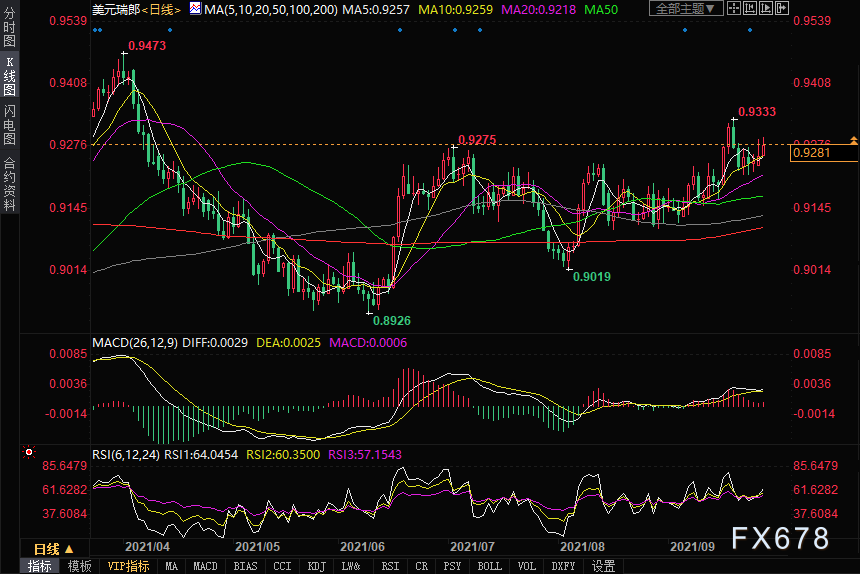Click the small icon left of RSI label
The height and width of the screenshot is (574, 860).
click(x=27, y=453)
